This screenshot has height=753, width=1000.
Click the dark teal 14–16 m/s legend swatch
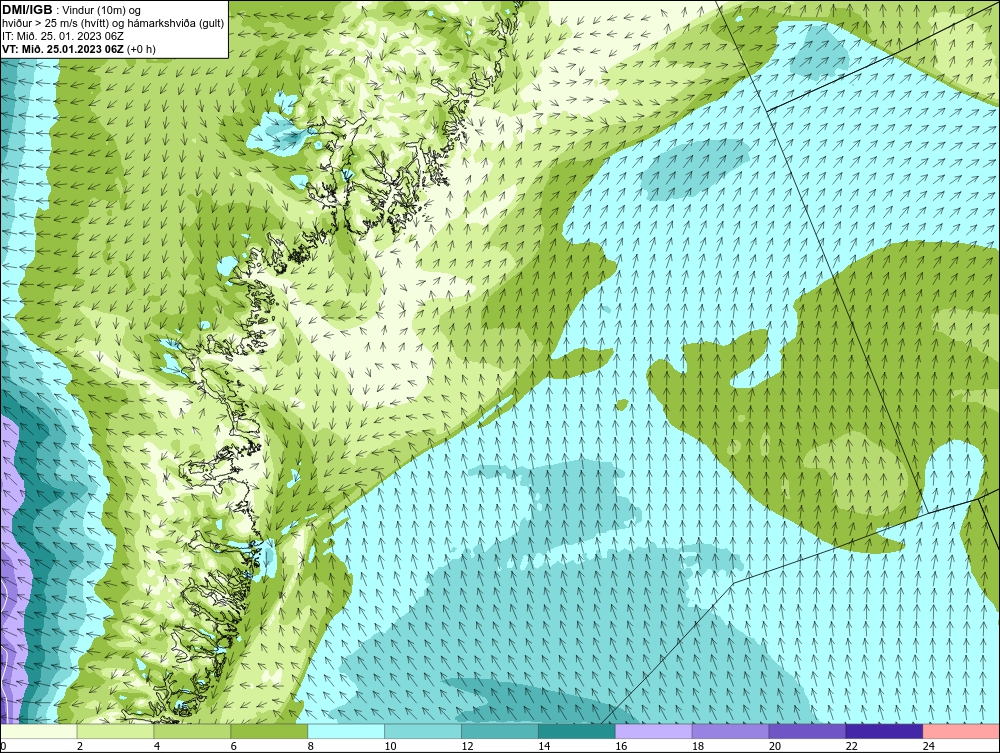click(x=577, y=731)
